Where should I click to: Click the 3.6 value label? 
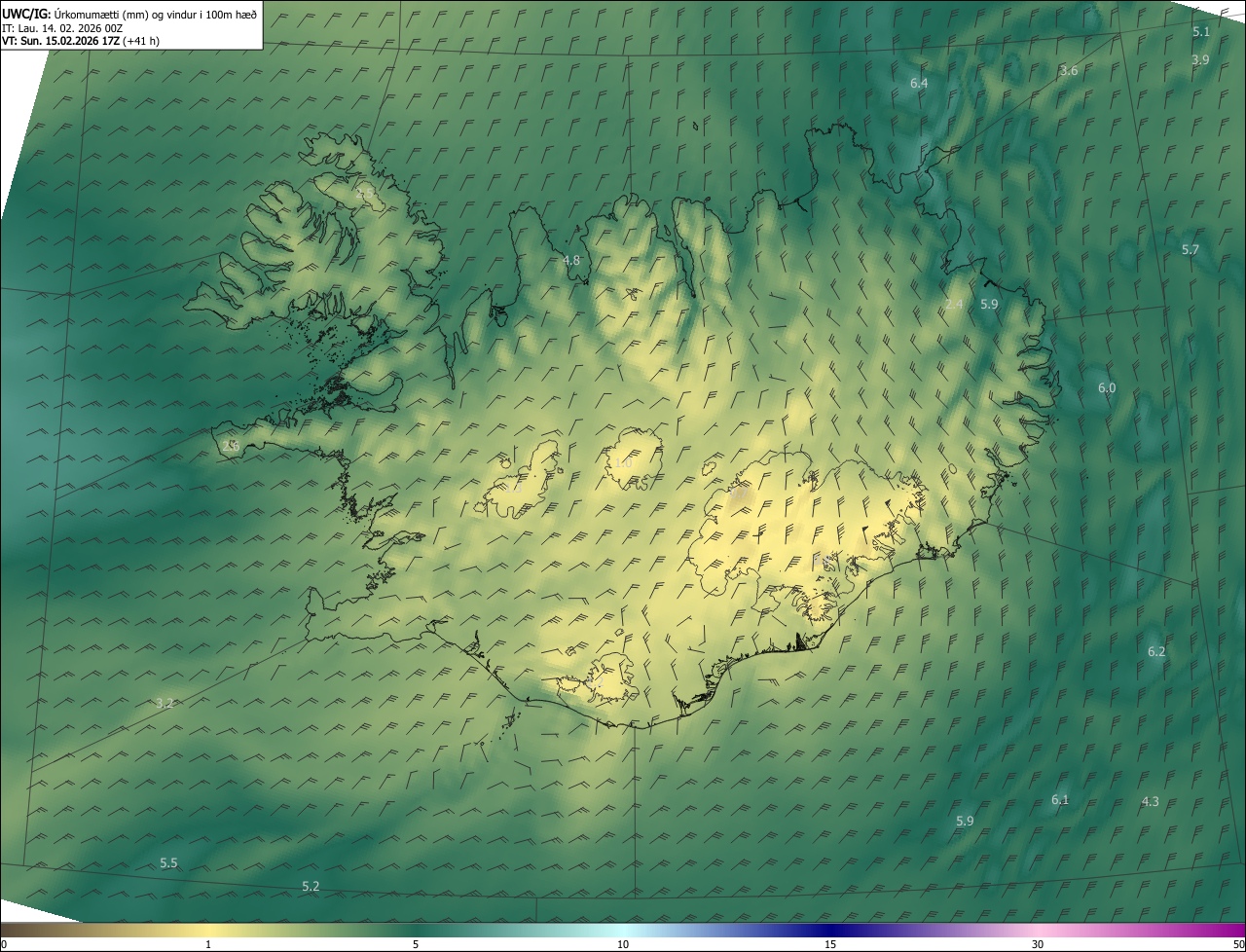click(1068, 70)
